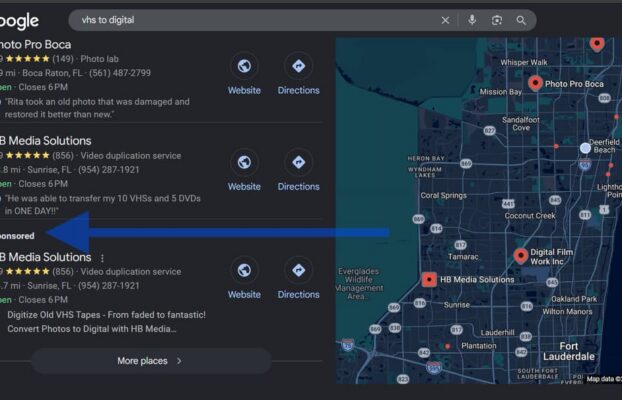Screen dimensions: 622x400
Task: Clear the search box with the X icon
Action: [x=445, y=20]
